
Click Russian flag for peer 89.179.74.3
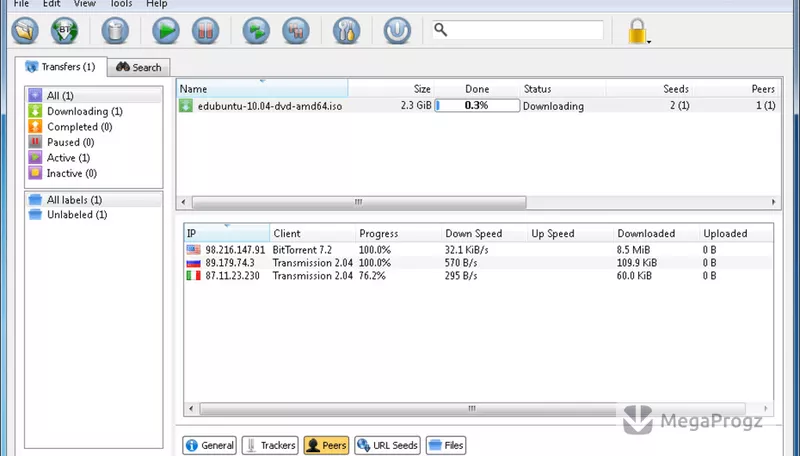coord(193,263)
